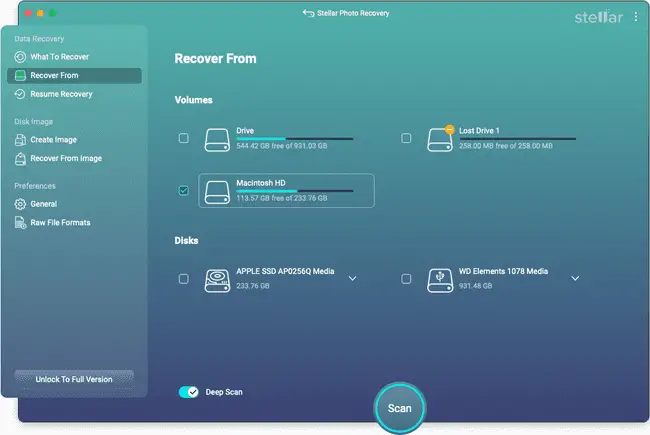Click the Recover From page heading

(x=215, y=58)
